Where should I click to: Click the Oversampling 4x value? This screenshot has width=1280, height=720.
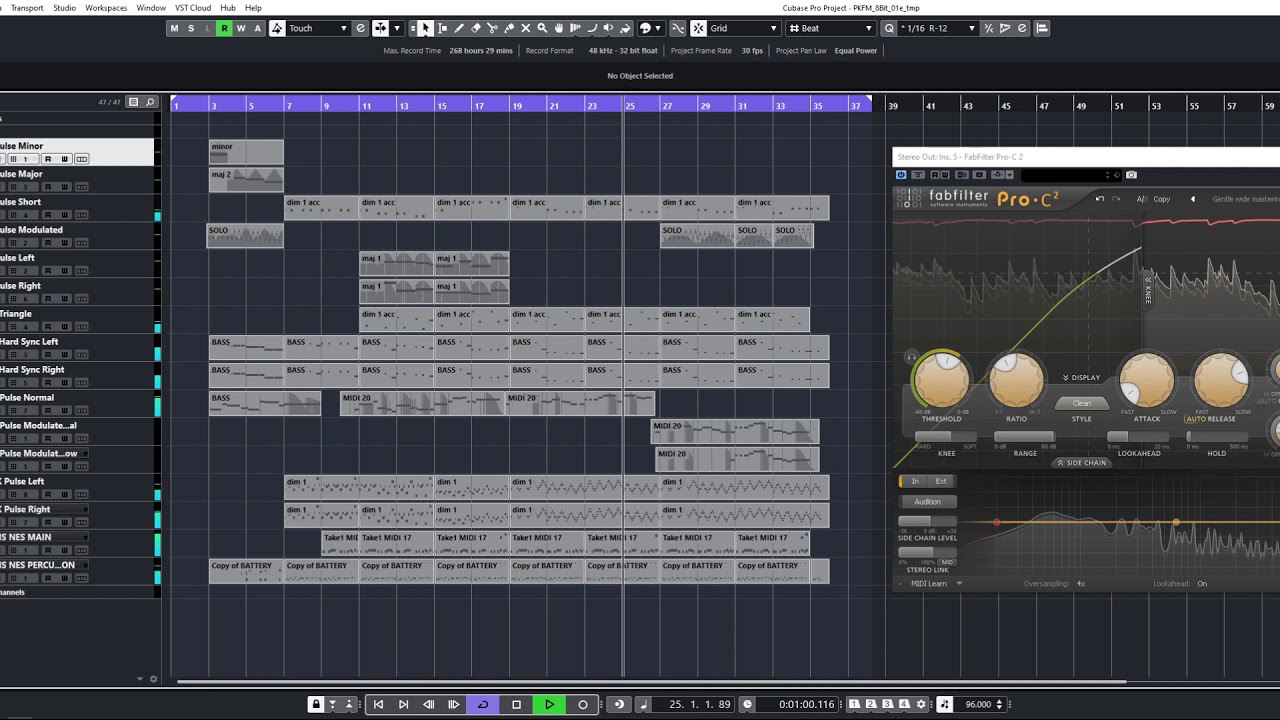click(1081, 583)
